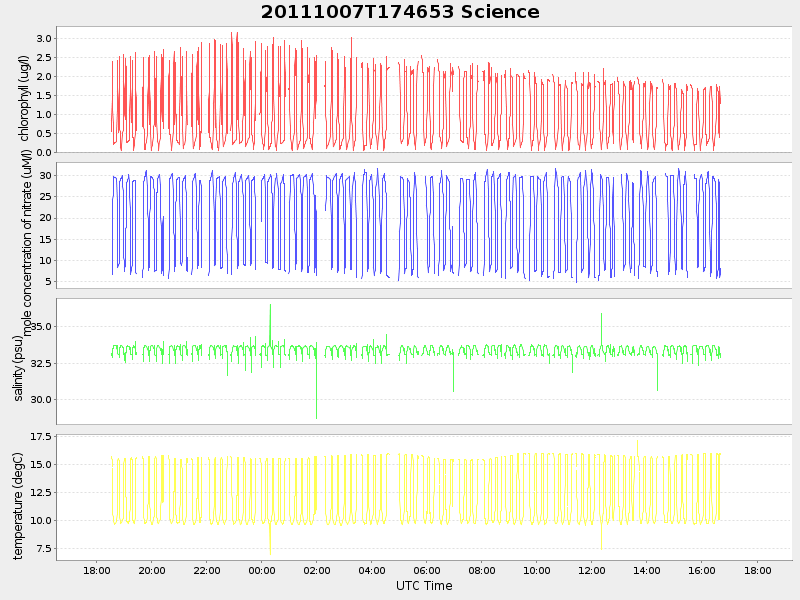
Task: Click the "mole concentration of nitrate (uM)" axis label
Action: [27, 242]
